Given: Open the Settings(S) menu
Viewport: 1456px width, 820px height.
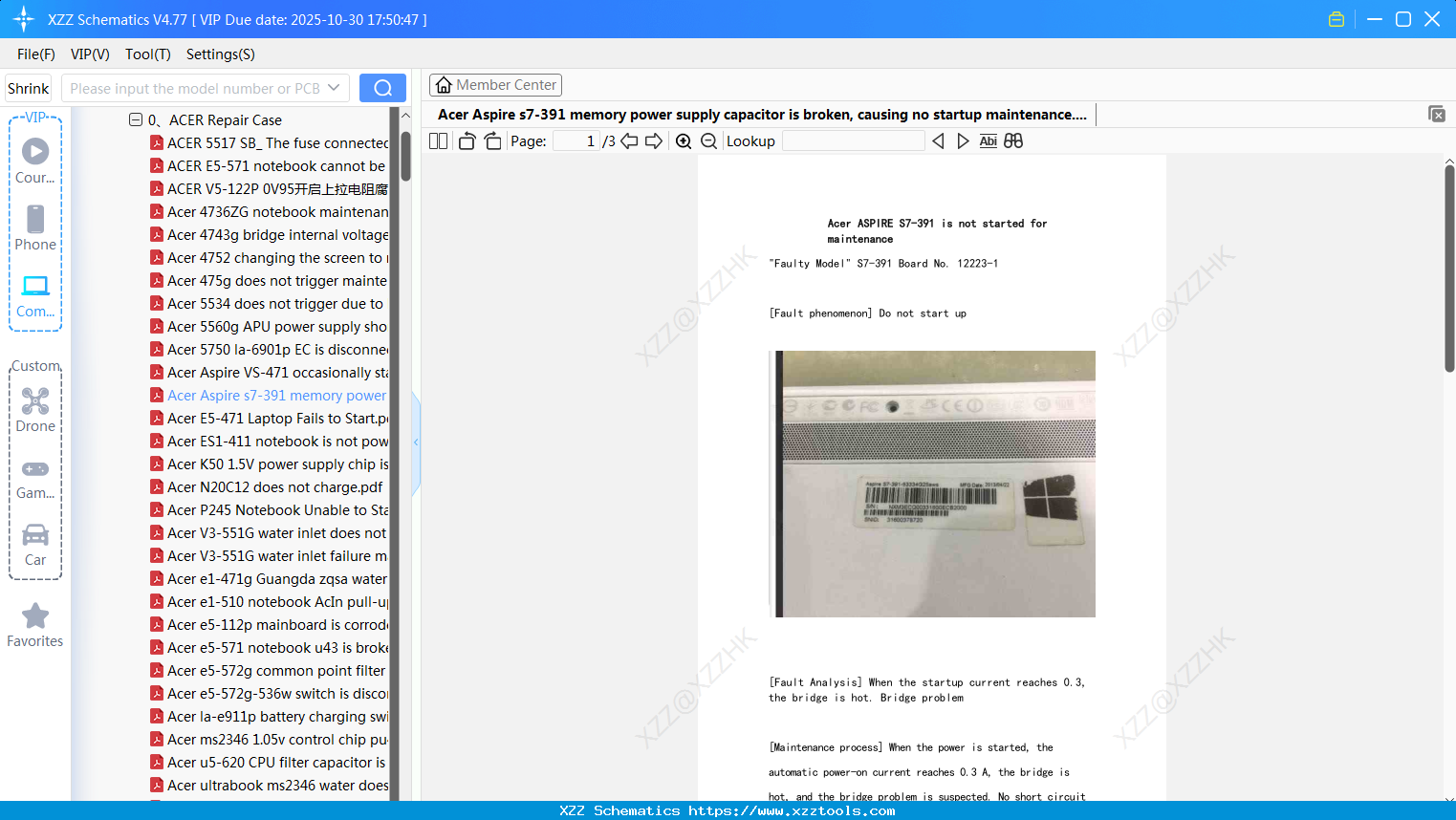Looking at the screenshot, I should click(221, 54).
